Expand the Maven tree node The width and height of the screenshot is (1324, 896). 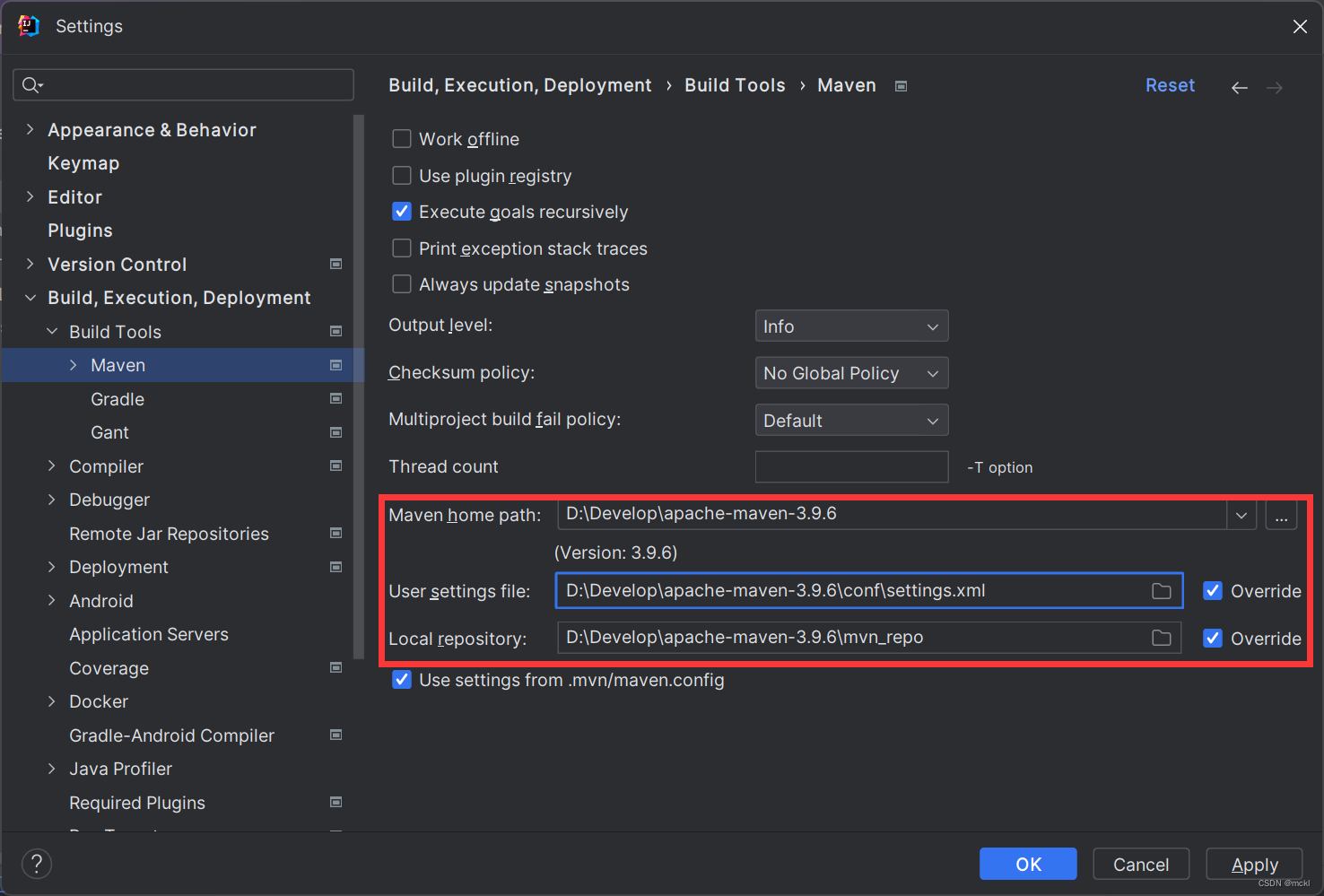(x=74, y=365)
